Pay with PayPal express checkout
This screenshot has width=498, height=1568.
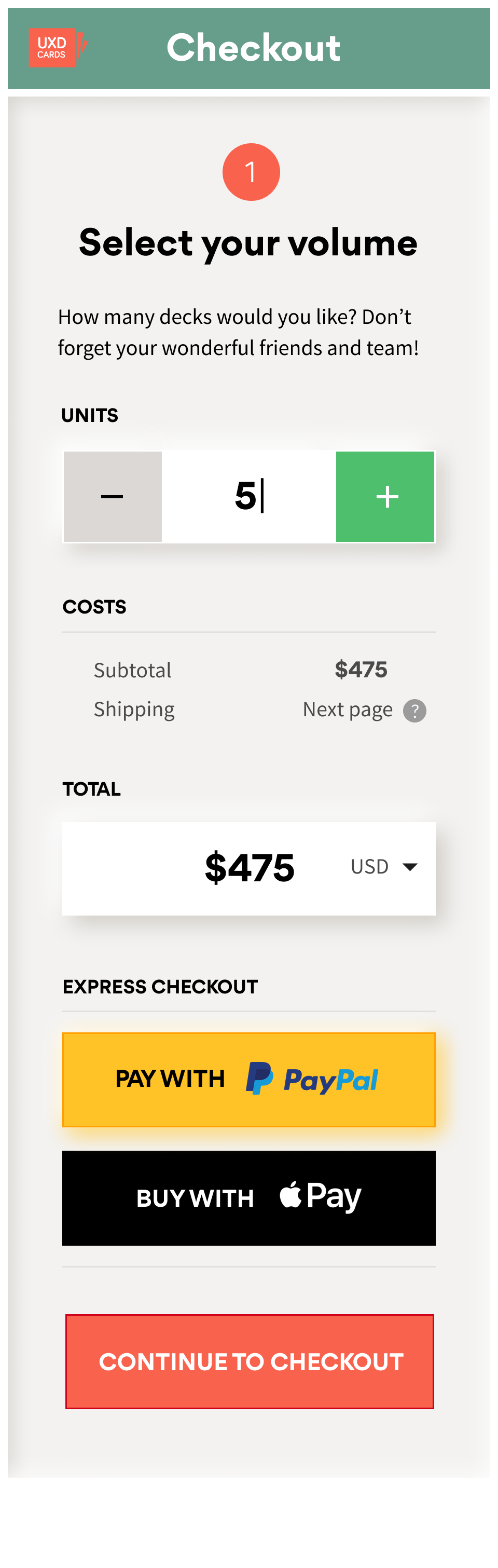(x=250, y=1078)
